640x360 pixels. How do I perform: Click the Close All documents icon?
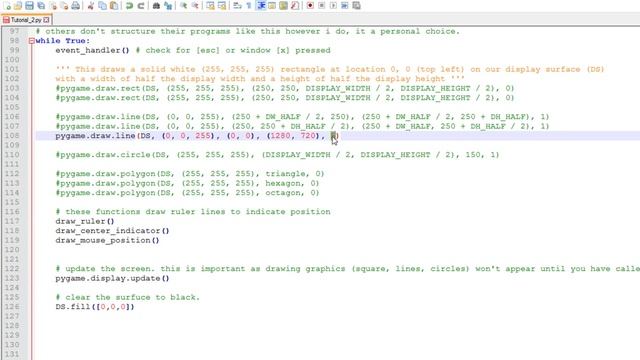tap(64, 6)
